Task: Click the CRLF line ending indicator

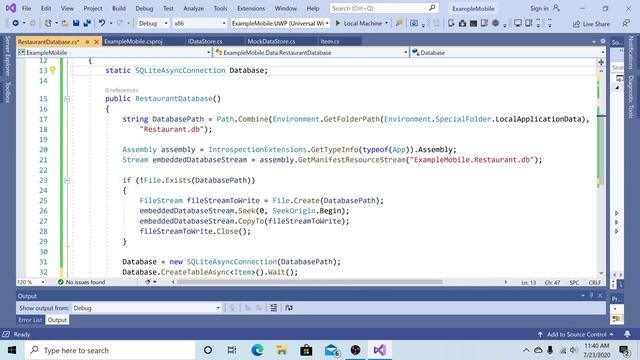Action: point(594,282)
